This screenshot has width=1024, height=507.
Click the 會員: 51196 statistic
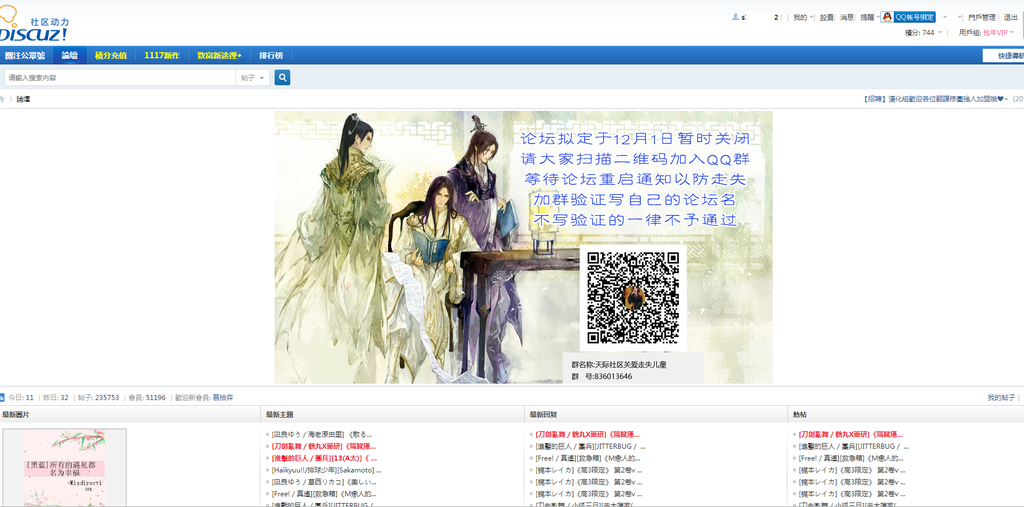147,397
